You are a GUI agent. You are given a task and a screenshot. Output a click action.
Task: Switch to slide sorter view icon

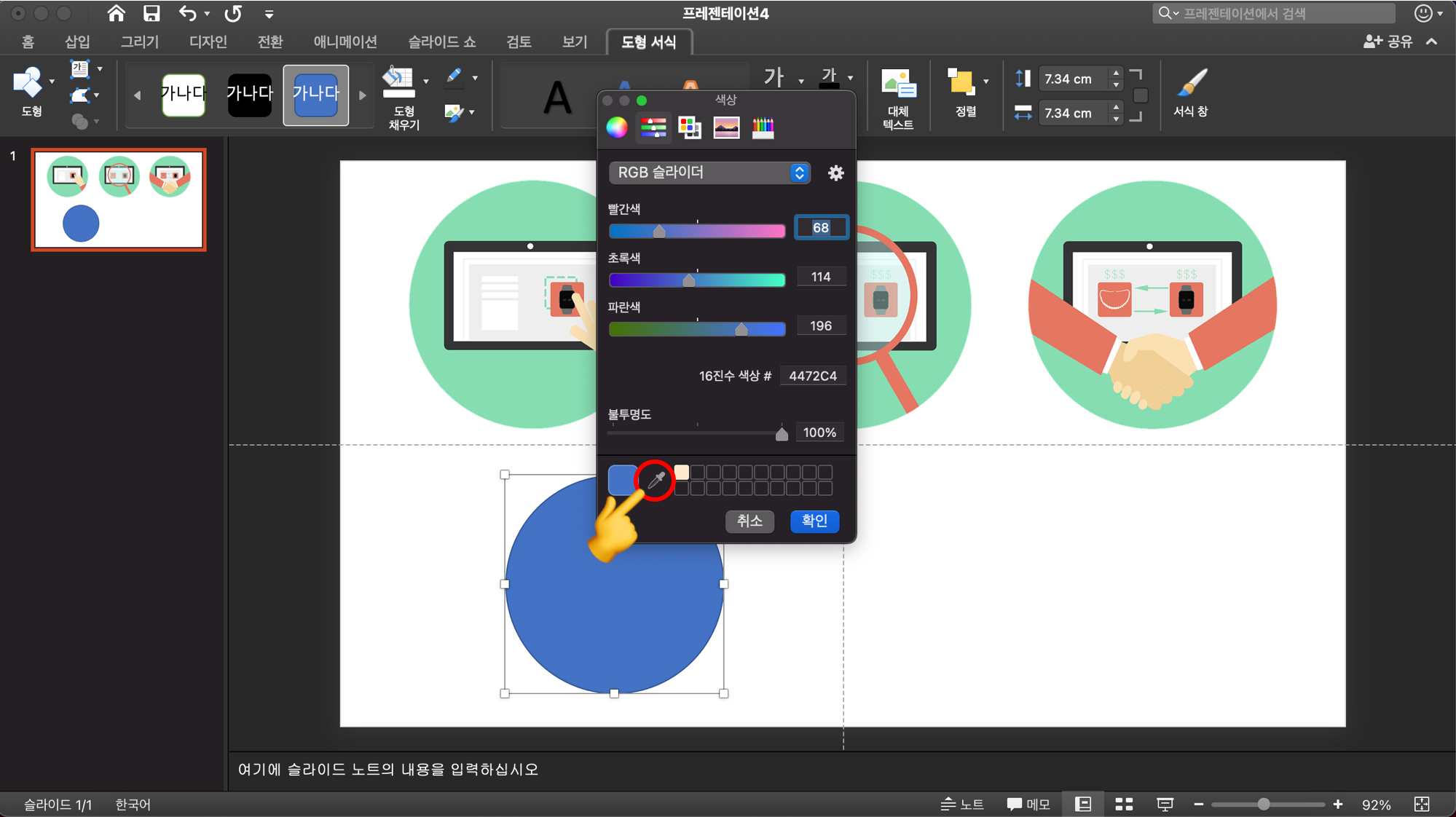point(1124,804)
